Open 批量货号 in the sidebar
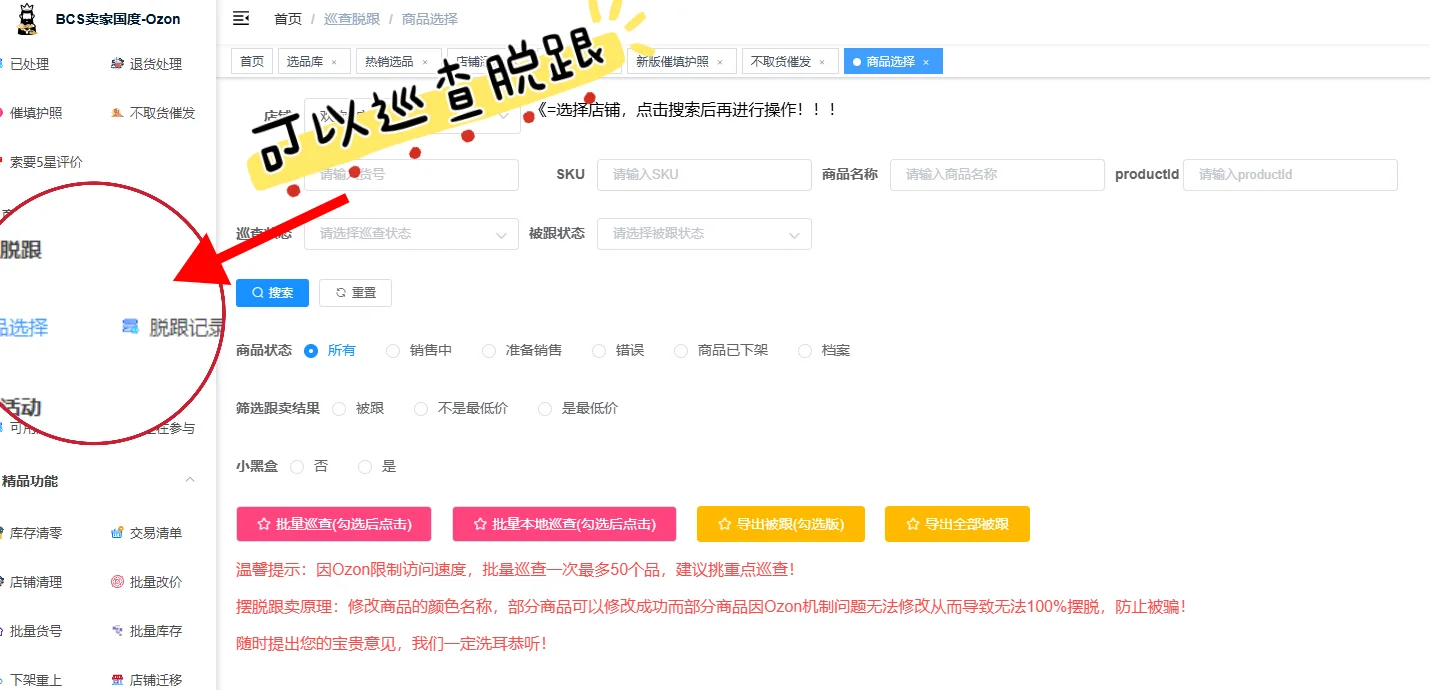Viewport: 1430px width, 690px height. click(30, 631)
